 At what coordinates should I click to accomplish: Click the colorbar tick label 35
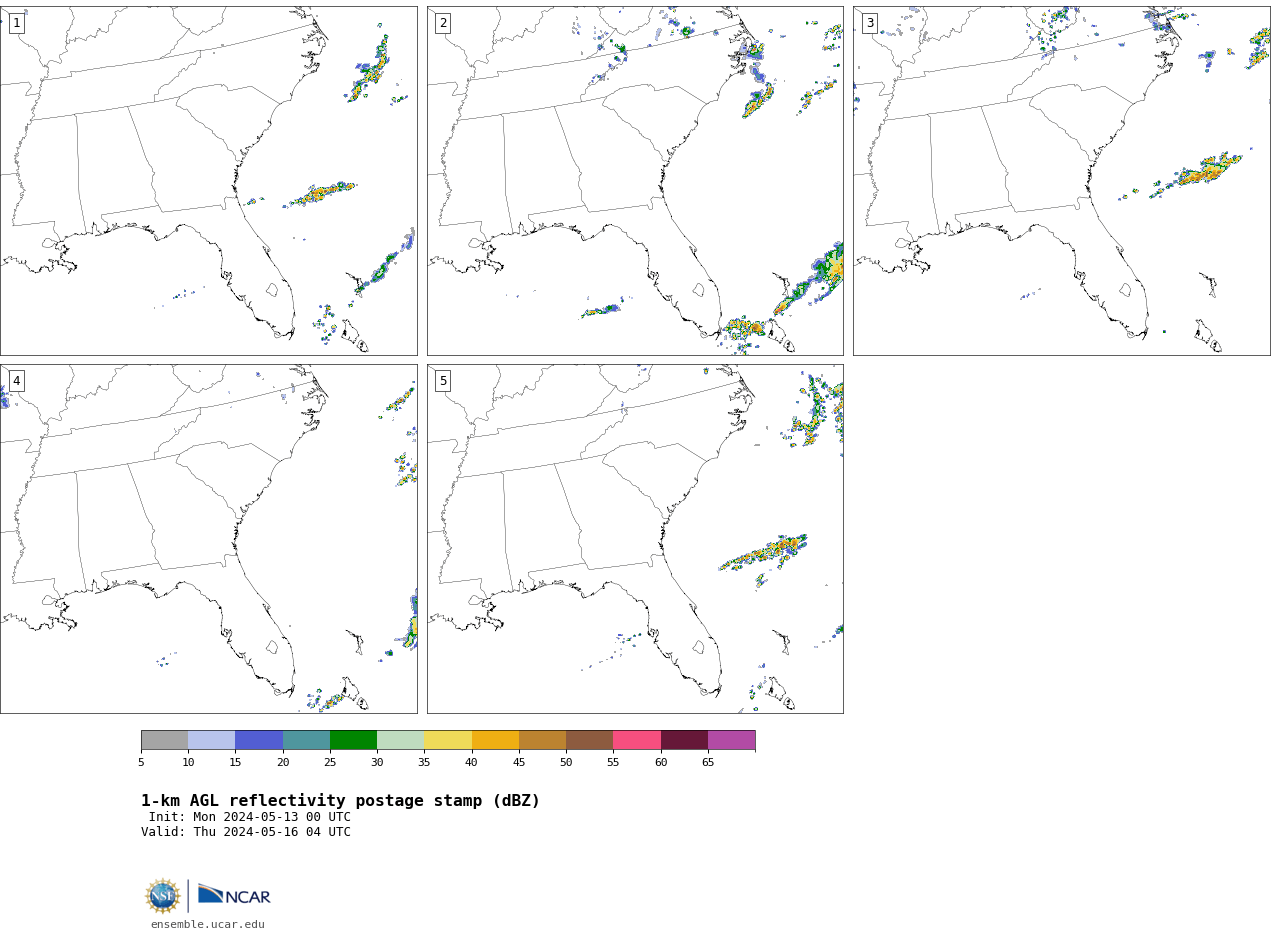point(424,763)
